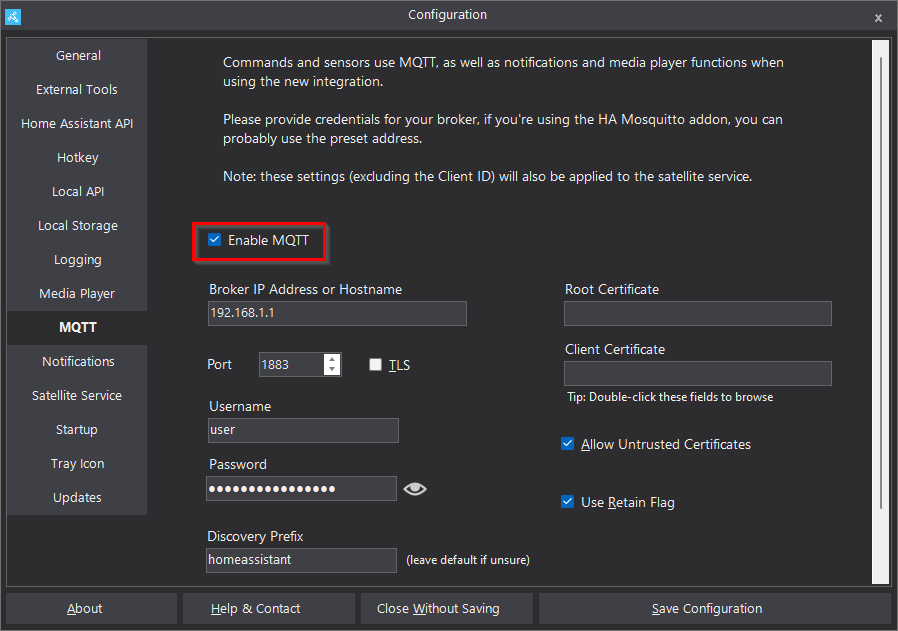The width and height of the screenshot is (898, 631).
Task: Enable the TLS checkbox
Action: 375,365
